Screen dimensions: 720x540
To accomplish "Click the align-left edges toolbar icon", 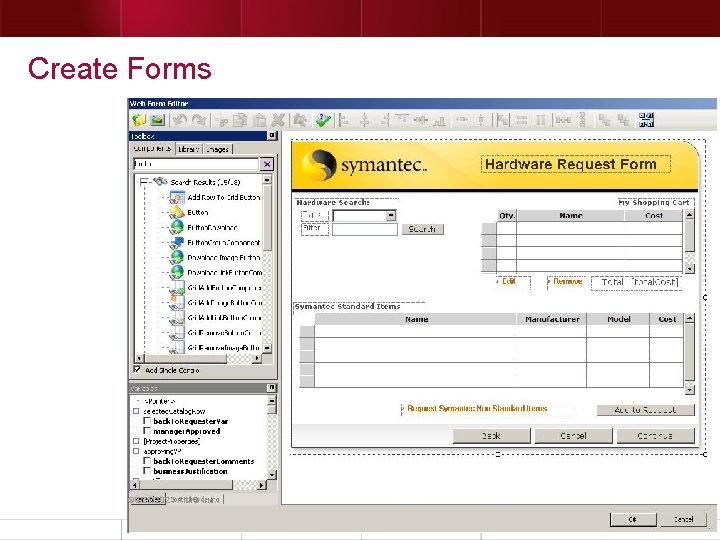I will (x=343, y=120).
